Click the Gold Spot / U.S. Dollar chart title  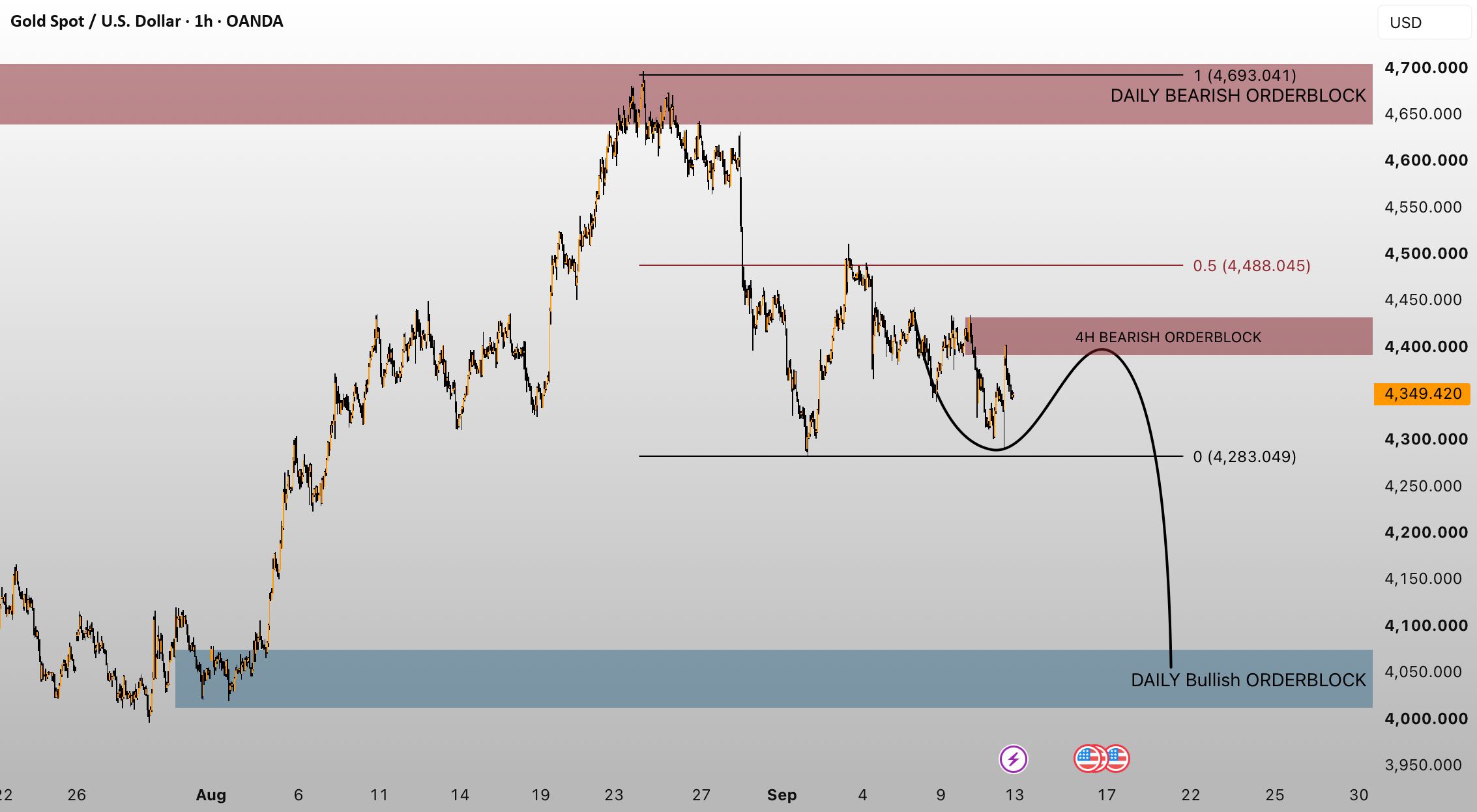tap(147, 22)
